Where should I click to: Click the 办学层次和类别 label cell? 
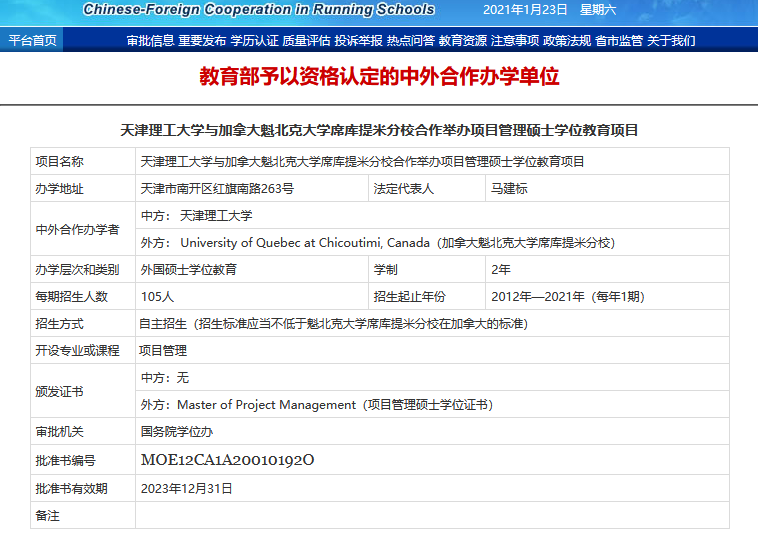(83, 270)
